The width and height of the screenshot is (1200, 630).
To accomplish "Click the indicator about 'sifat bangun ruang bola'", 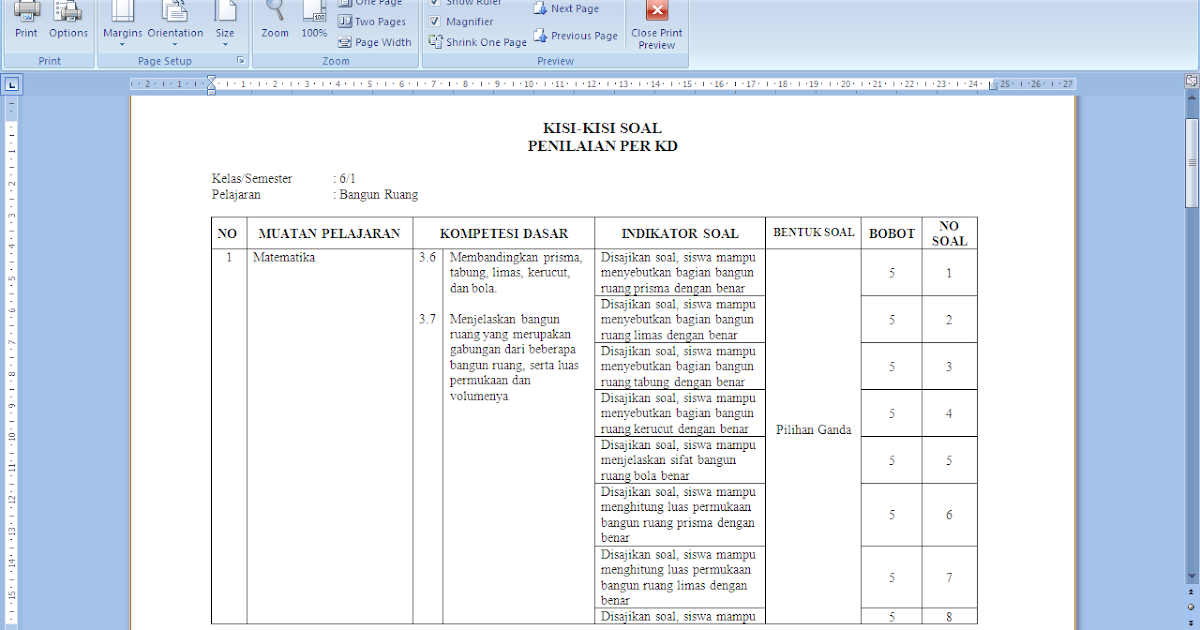I will pos(680,460).
